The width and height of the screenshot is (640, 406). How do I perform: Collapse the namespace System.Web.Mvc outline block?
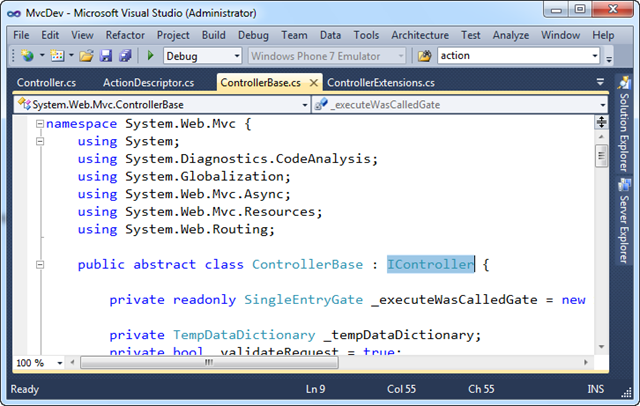pyautogui.click(x=40, y=124)
